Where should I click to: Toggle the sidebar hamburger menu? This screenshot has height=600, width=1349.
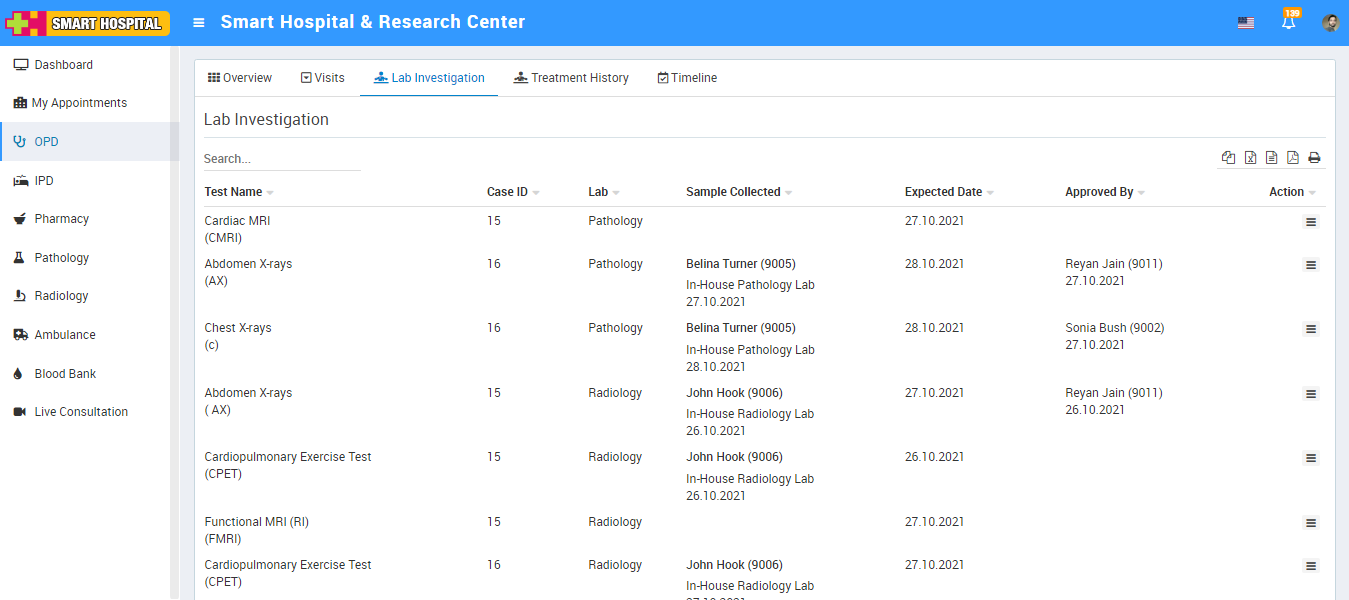click(199, 23)
